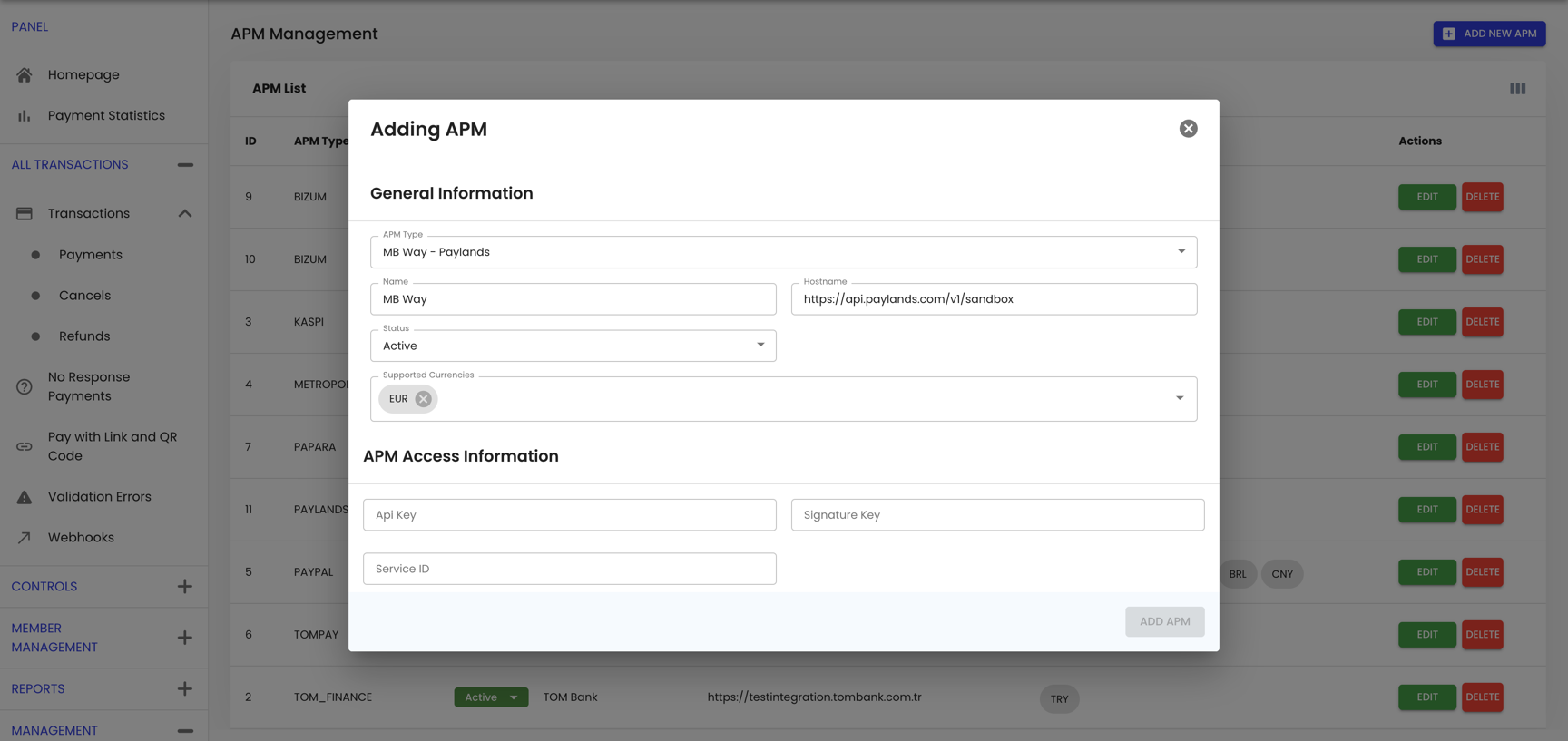This screenshot has height=741, width=1568.
Task: Open Payment Statistics
Action: [106, 115]
